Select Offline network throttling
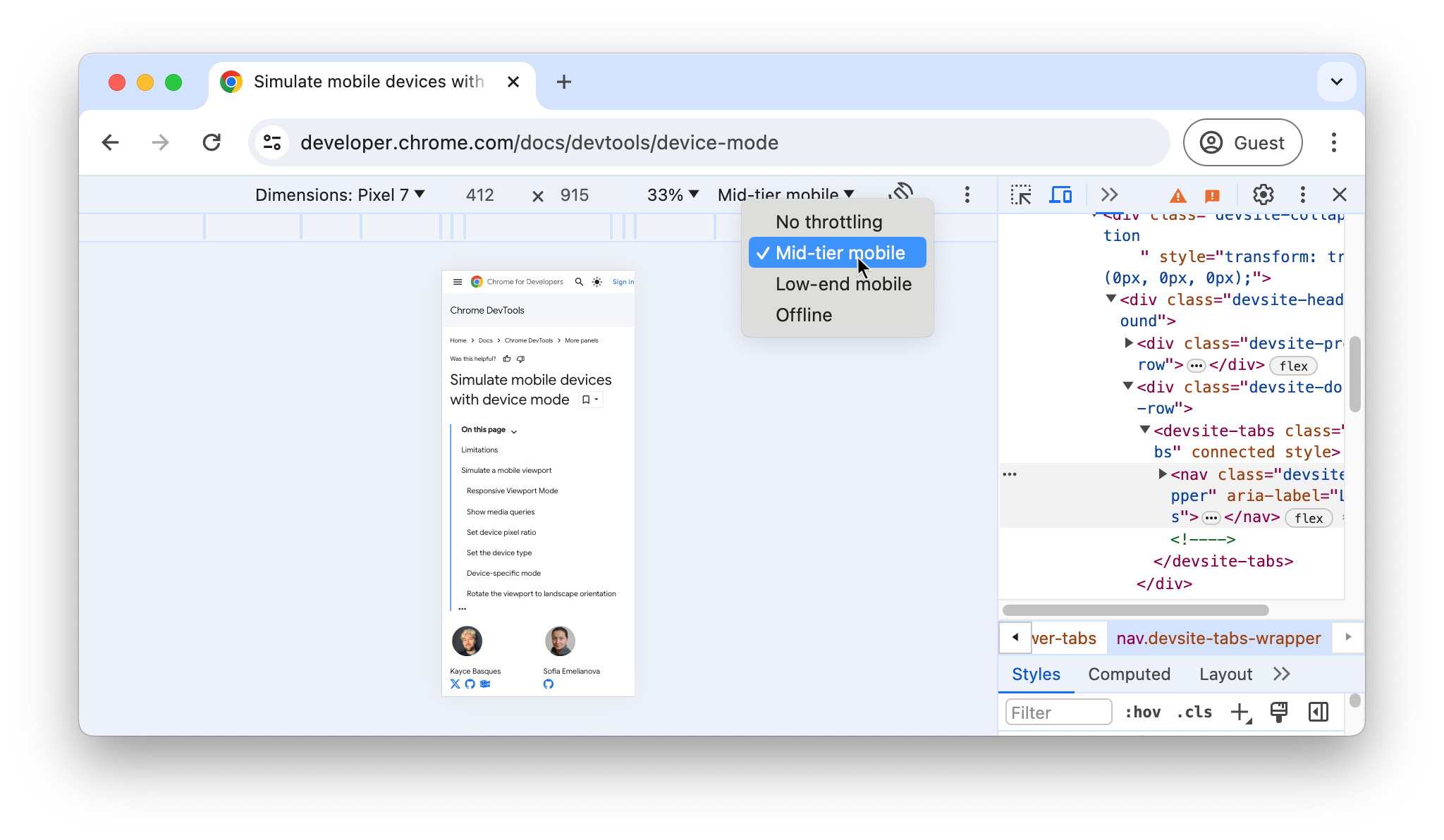This screenshot has width=1444, height=840. coord(803,314)
